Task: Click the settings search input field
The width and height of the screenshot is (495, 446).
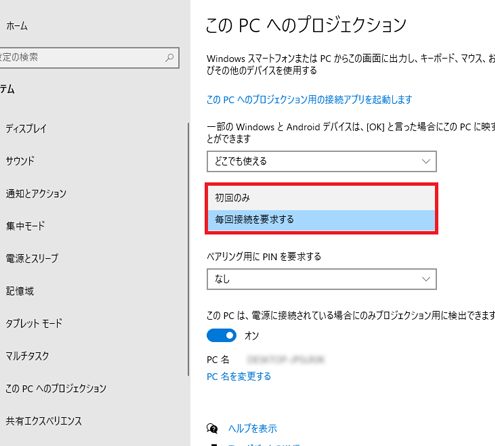Action: (x=88, y=58)
